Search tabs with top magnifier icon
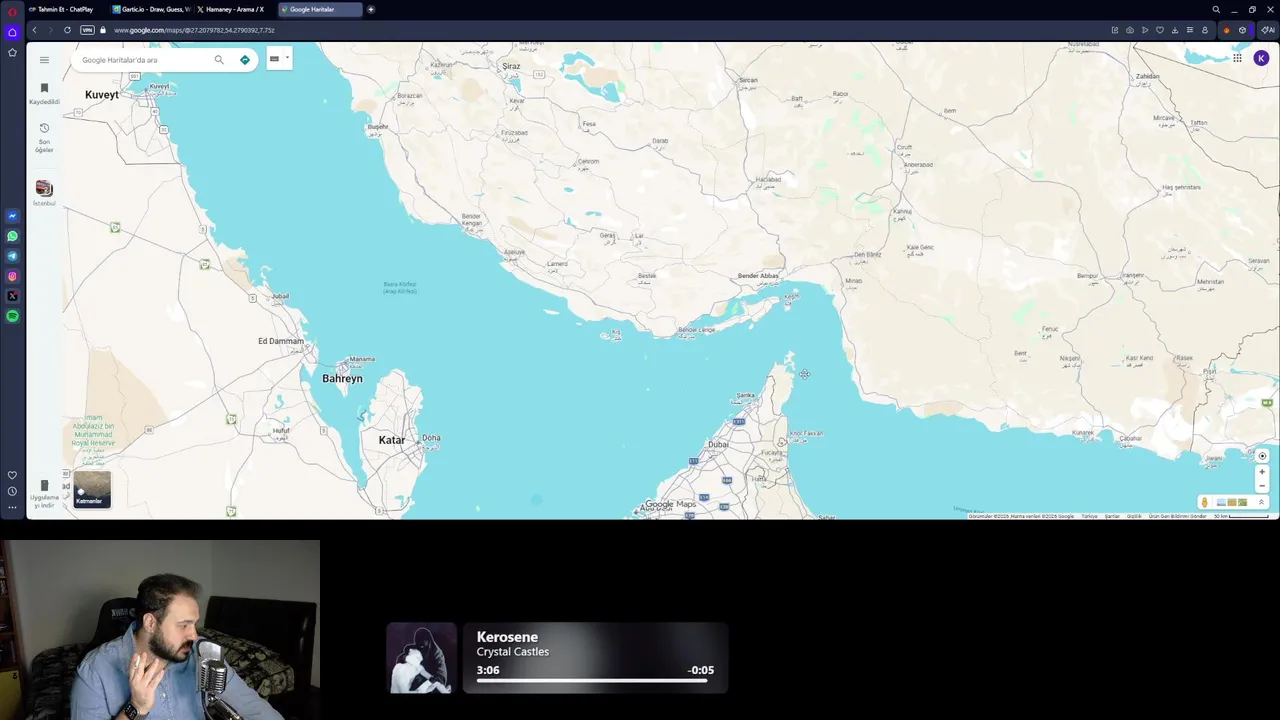1280x720 pixels. (x=1216, y=9)
